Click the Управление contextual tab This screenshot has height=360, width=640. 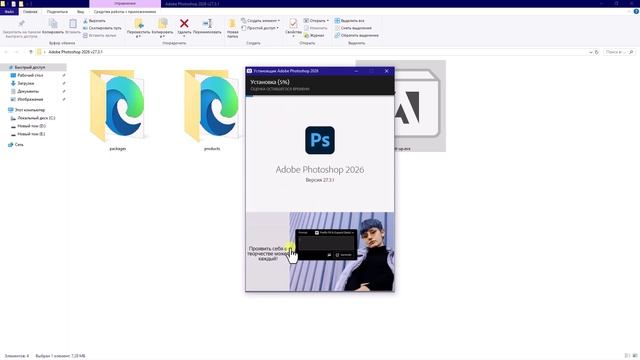125,4
